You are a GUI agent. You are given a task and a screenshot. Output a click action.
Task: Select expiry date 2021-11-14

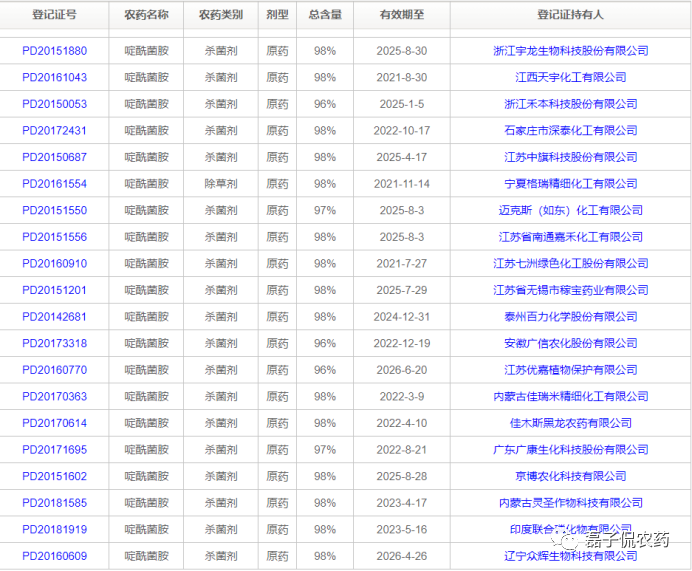402,184
